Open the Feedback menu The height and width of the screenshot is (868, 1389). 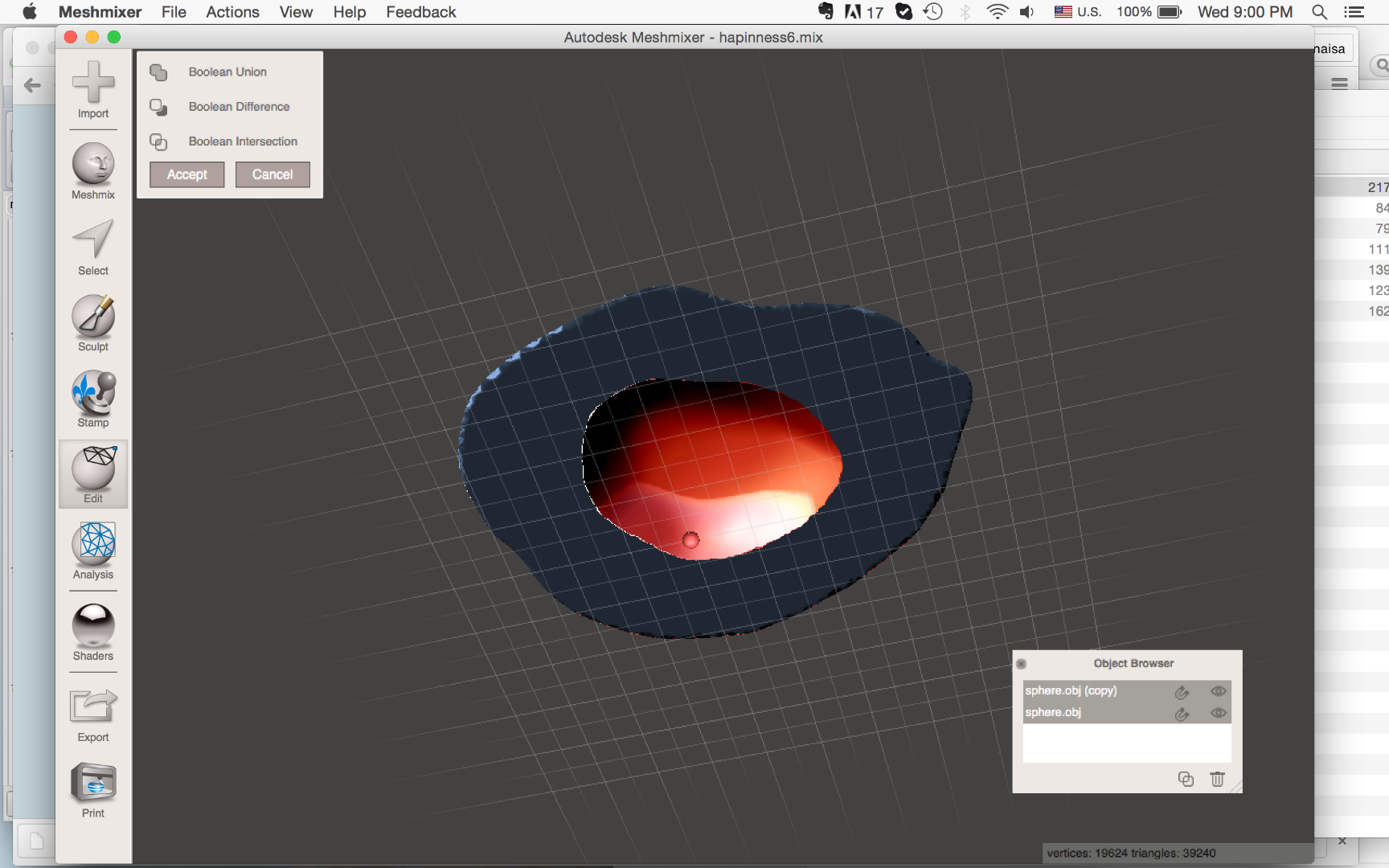(x=421, y=12)
